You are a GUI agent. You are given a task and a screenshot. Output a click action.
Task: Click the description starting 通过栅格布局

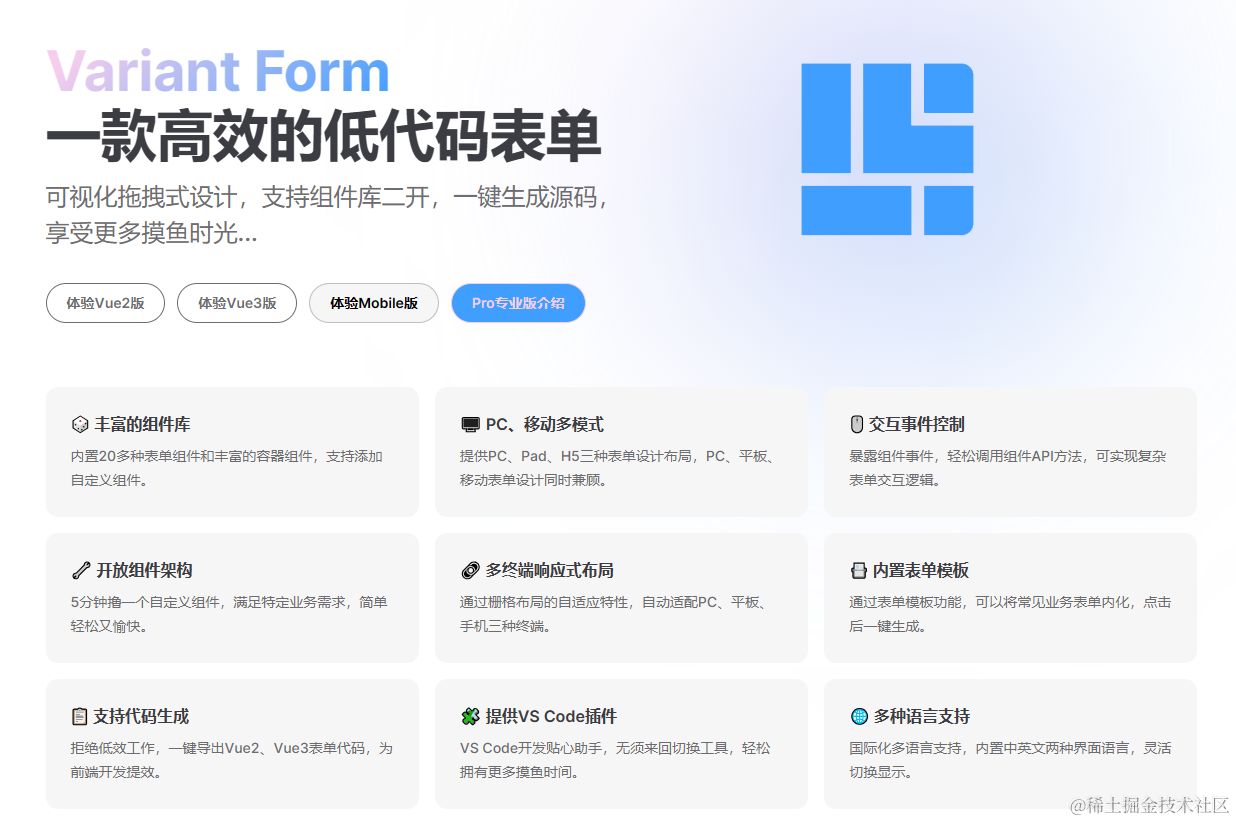pos(613,614)
